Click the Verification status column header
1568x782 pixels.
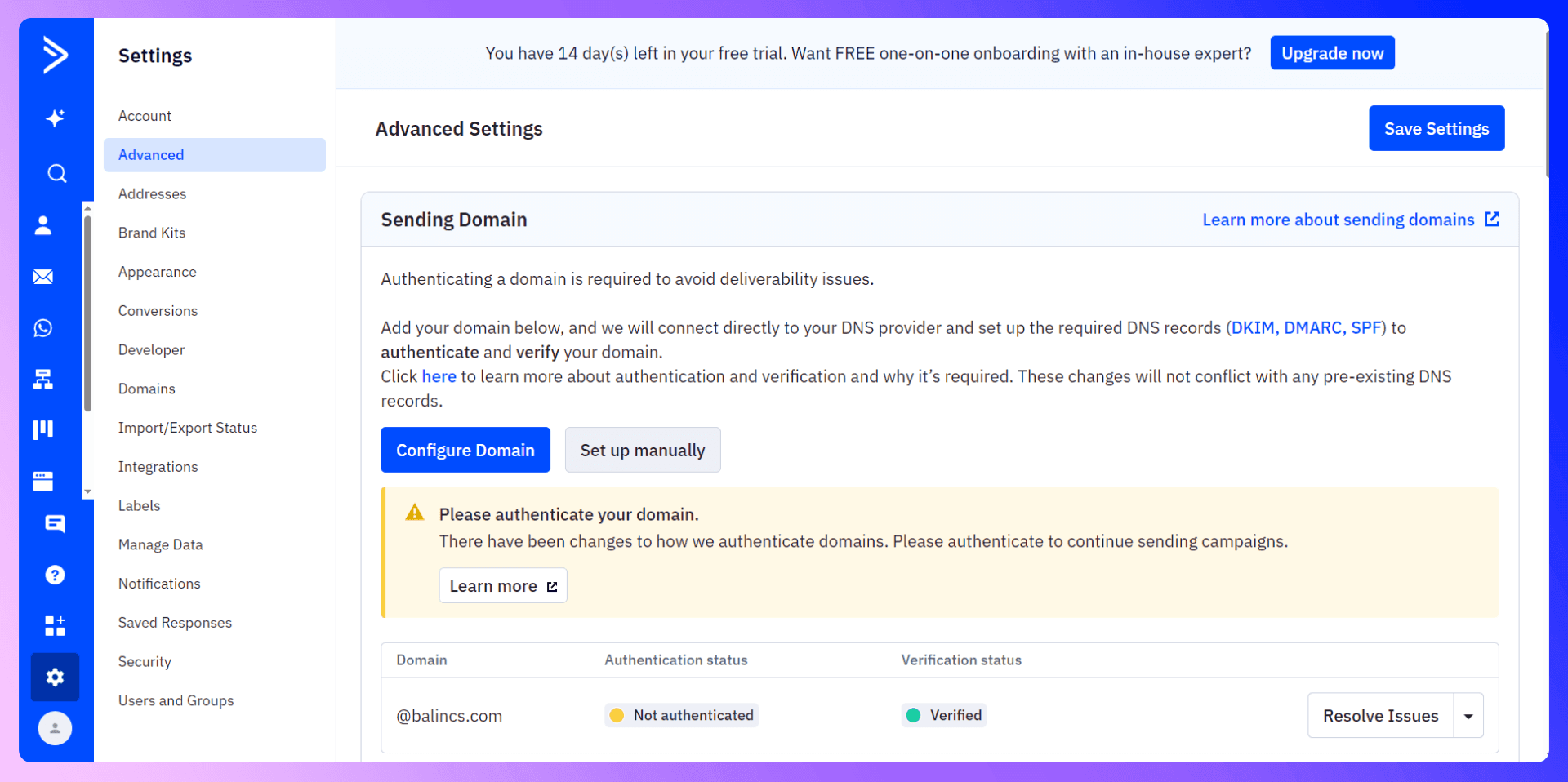(x=961, y=660)
